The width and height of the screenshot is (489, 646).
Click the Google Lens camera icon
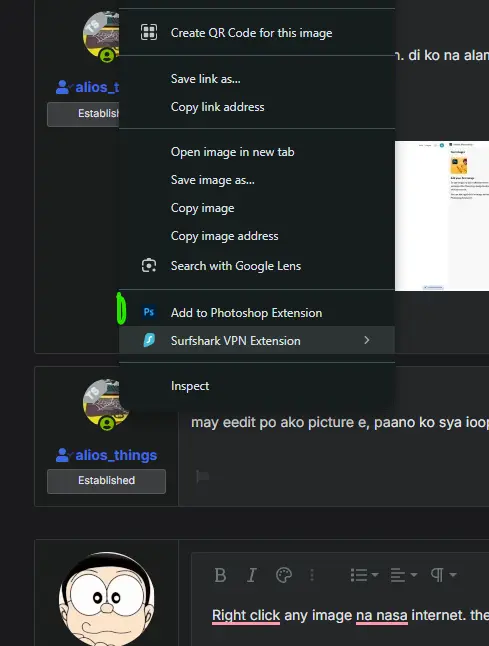[149, 265]
